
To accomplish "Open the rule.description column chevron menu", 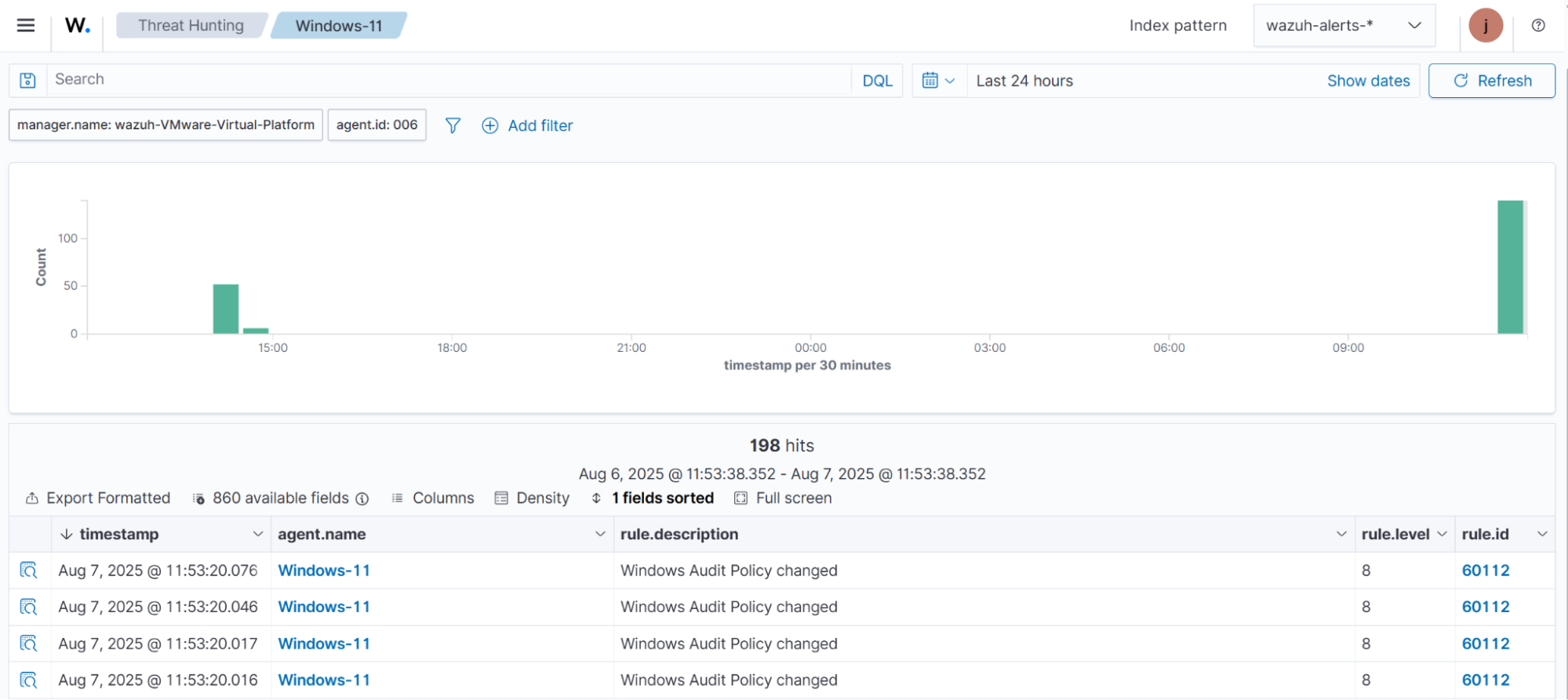I will [x=1341, y=534].
